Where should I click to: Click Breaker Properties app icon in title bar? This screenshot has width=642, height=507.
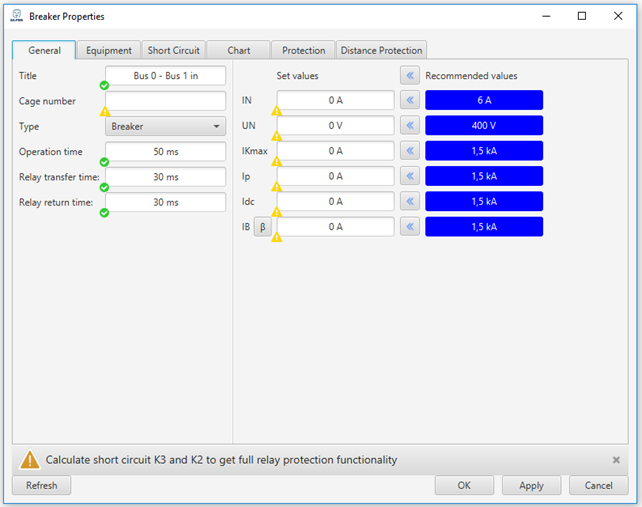pyautogui.click(x=16, y=16)
